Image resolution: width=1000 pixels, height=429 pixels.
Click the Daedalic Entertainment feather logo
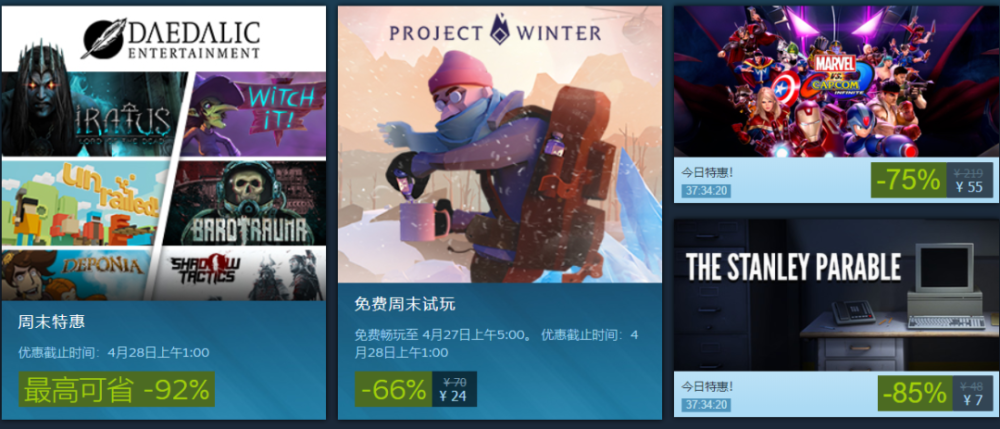[x=104, y=39]
